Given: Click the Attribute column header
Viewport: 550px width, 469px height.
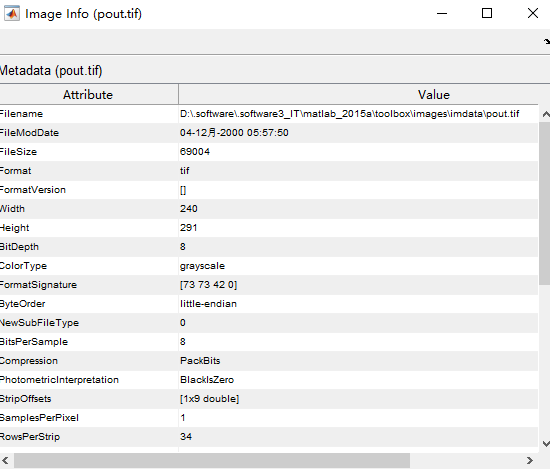Looking at the screenshot, I should click(88, 95).
